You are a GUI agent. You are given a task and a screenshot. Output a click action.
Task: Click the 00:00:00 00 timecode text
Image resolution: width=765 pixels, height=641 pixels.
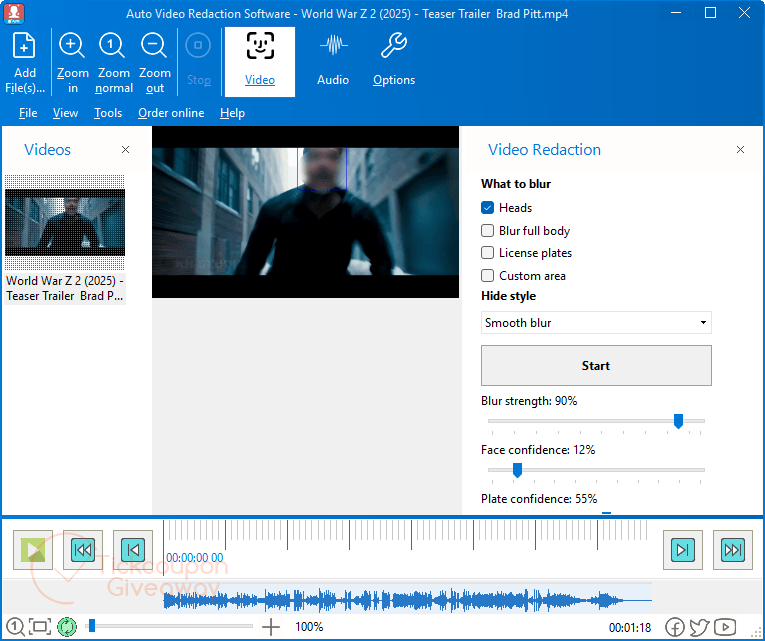pos(195,558)
